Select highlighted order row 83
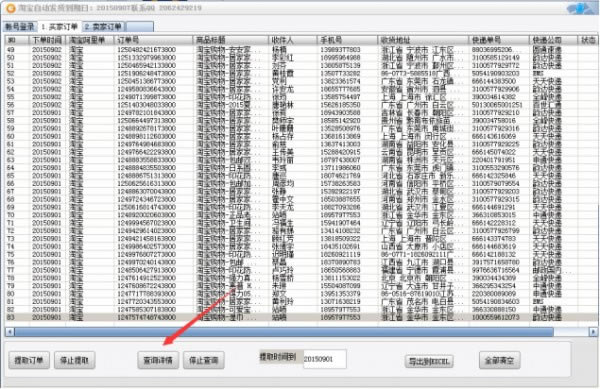 point(300,317)
